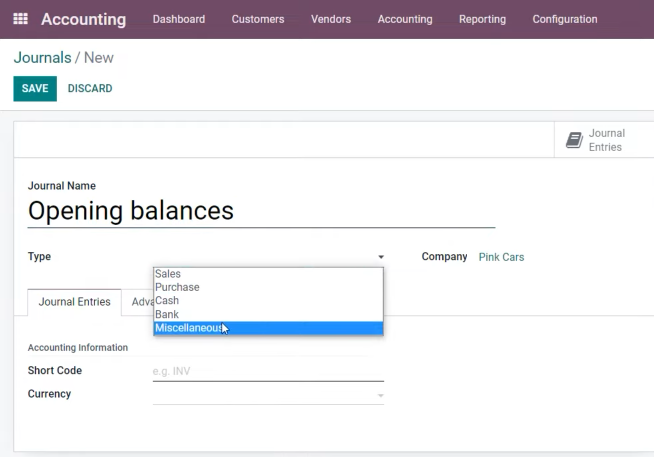Focus the Short Code input field

(268, 371)
